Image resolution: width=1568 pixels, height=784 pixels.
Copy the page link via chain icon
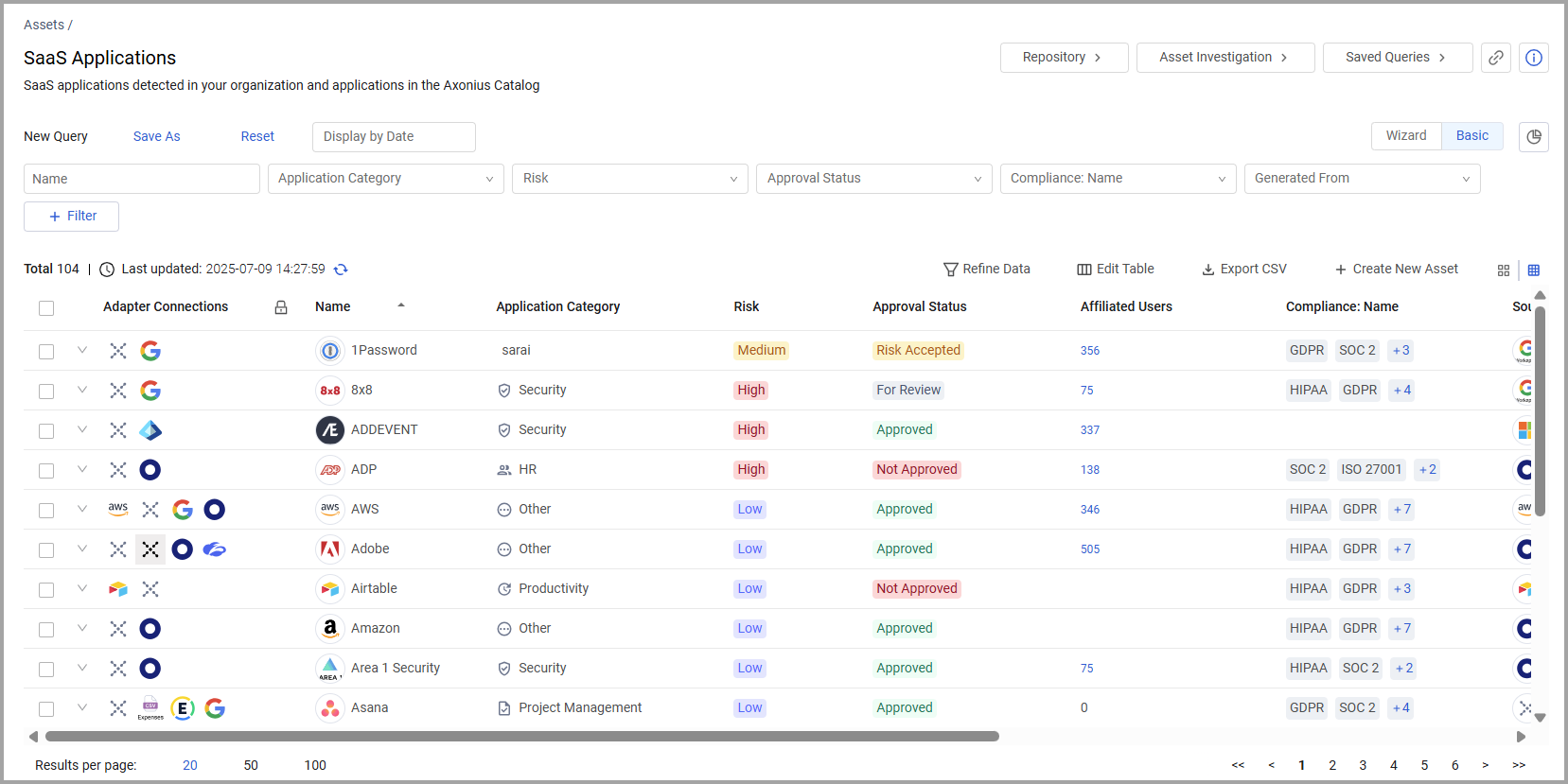click(x=1496, y=58)
